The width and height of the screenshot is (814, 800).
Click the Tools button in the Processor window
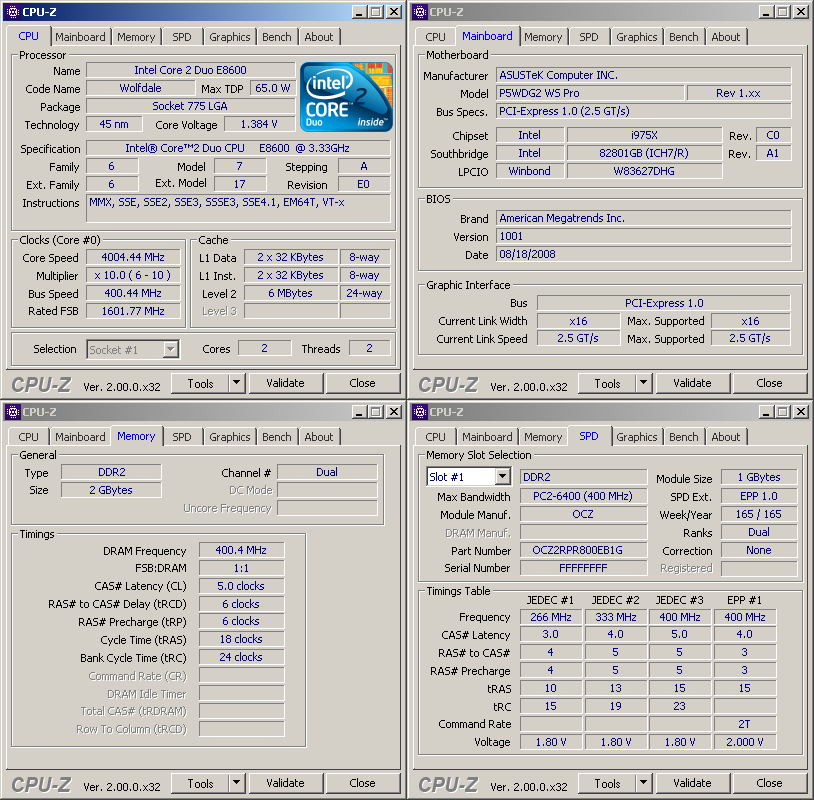point(200,383)
